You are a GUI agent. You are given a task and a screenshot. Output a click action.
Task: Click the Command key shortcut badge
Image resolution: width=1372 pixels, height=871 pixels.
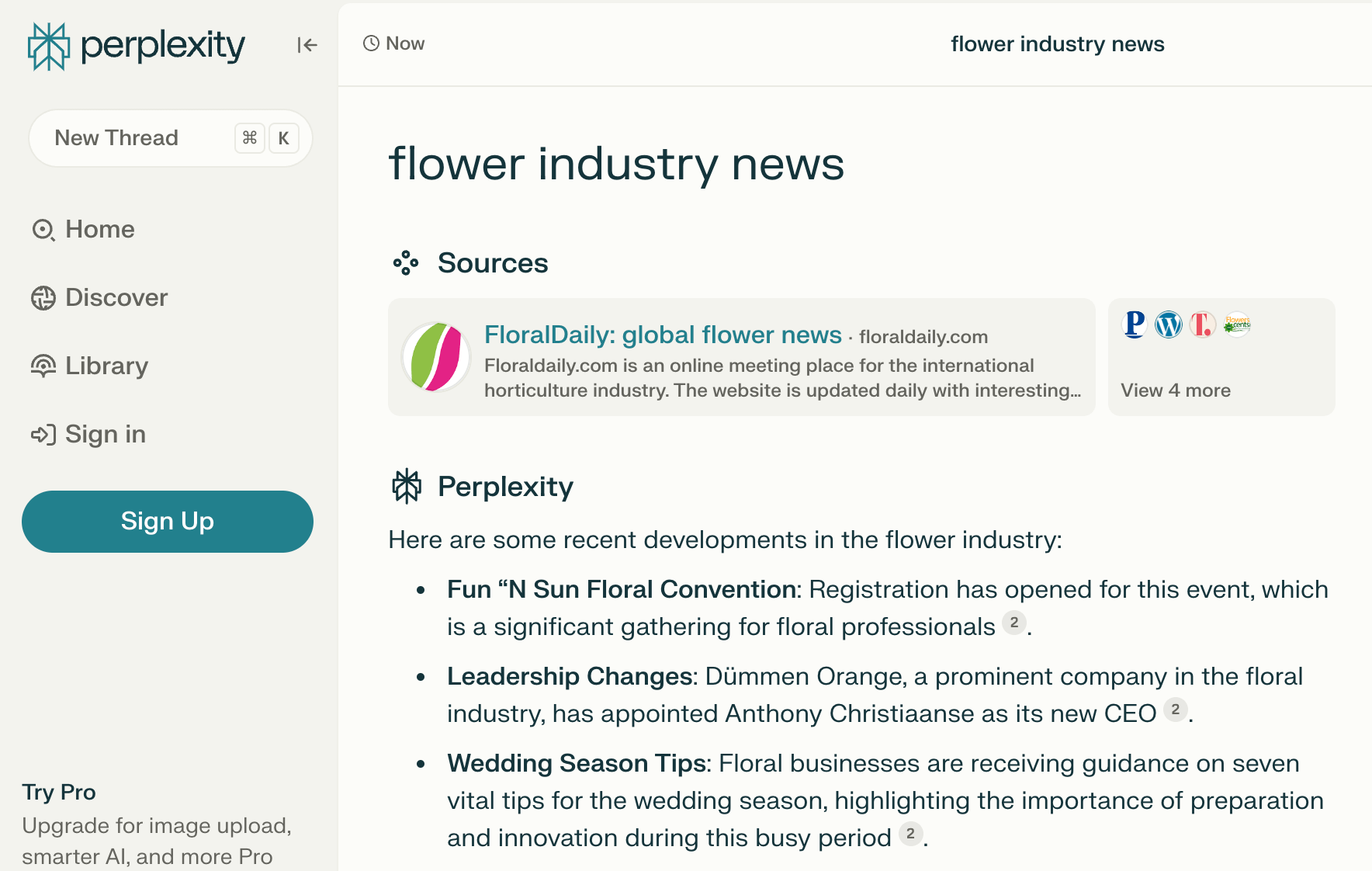pos(250,138)
